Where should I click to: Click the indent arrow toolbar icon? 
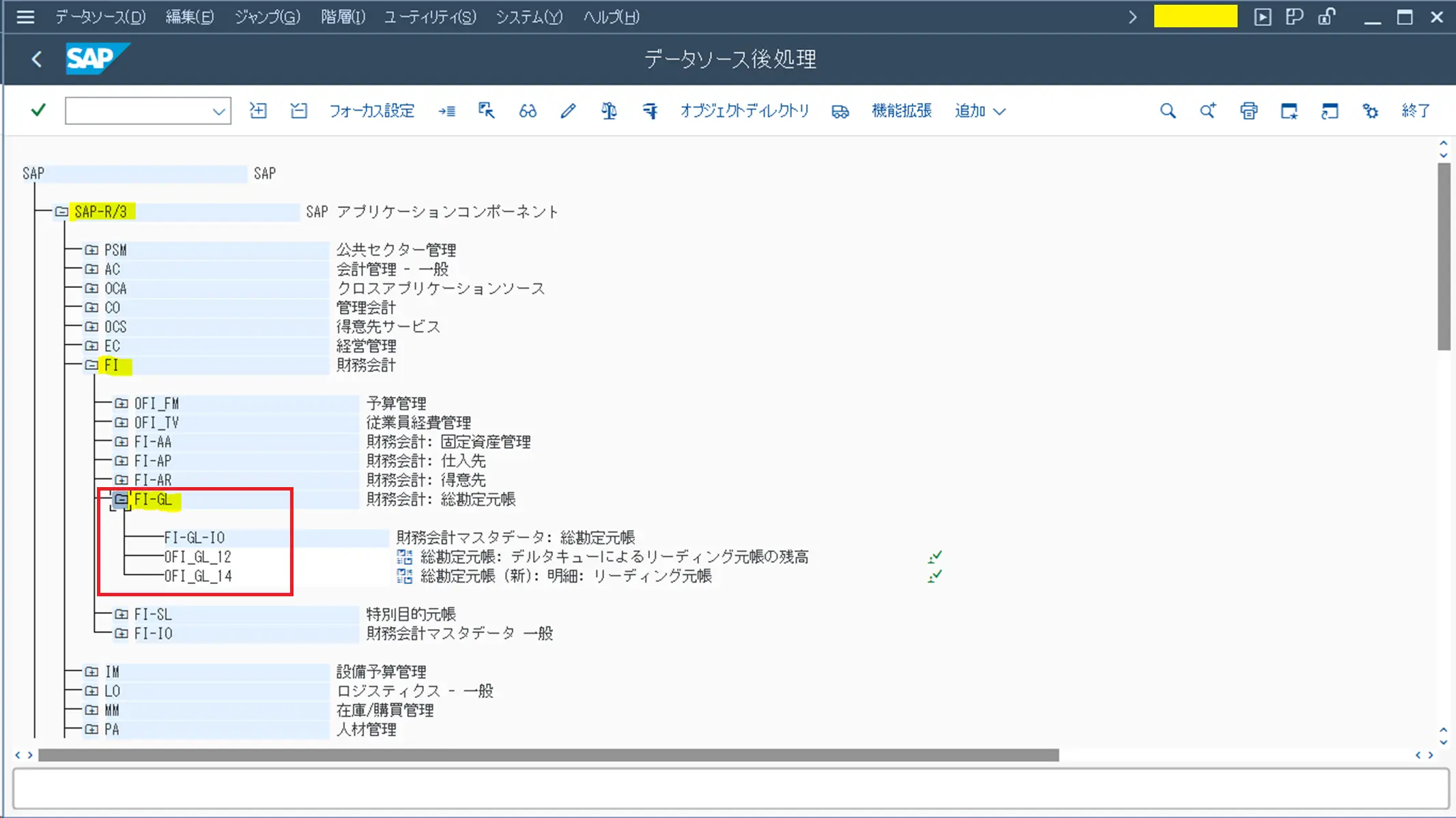(447, 111)
